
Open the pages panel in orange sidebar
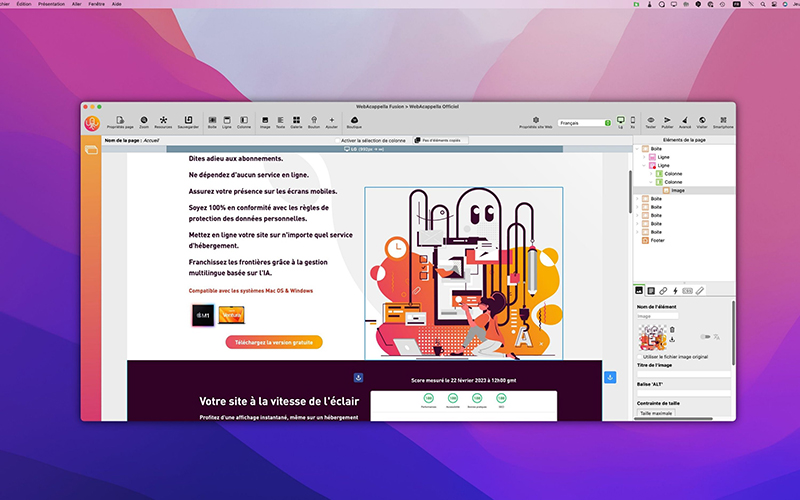pyautogui.click(x=91, y=150)
